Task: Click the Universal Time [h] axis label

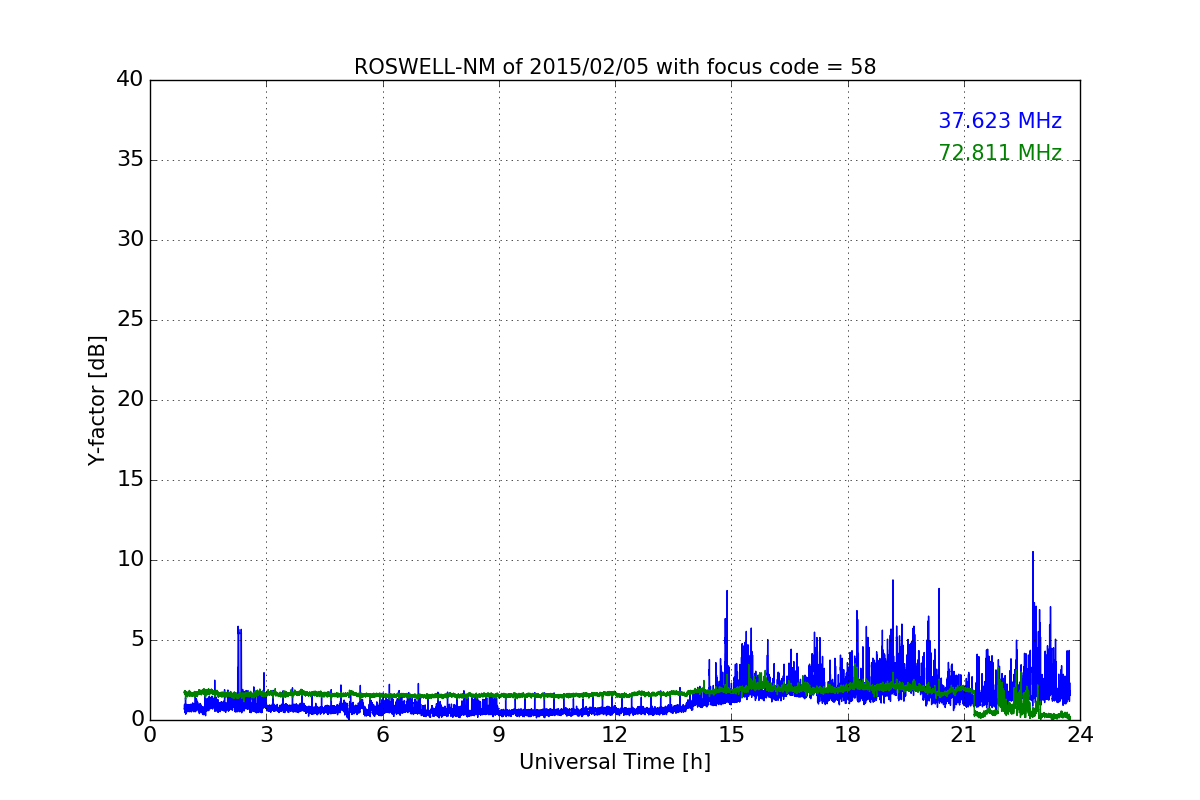Action: (x=615, y=762)
